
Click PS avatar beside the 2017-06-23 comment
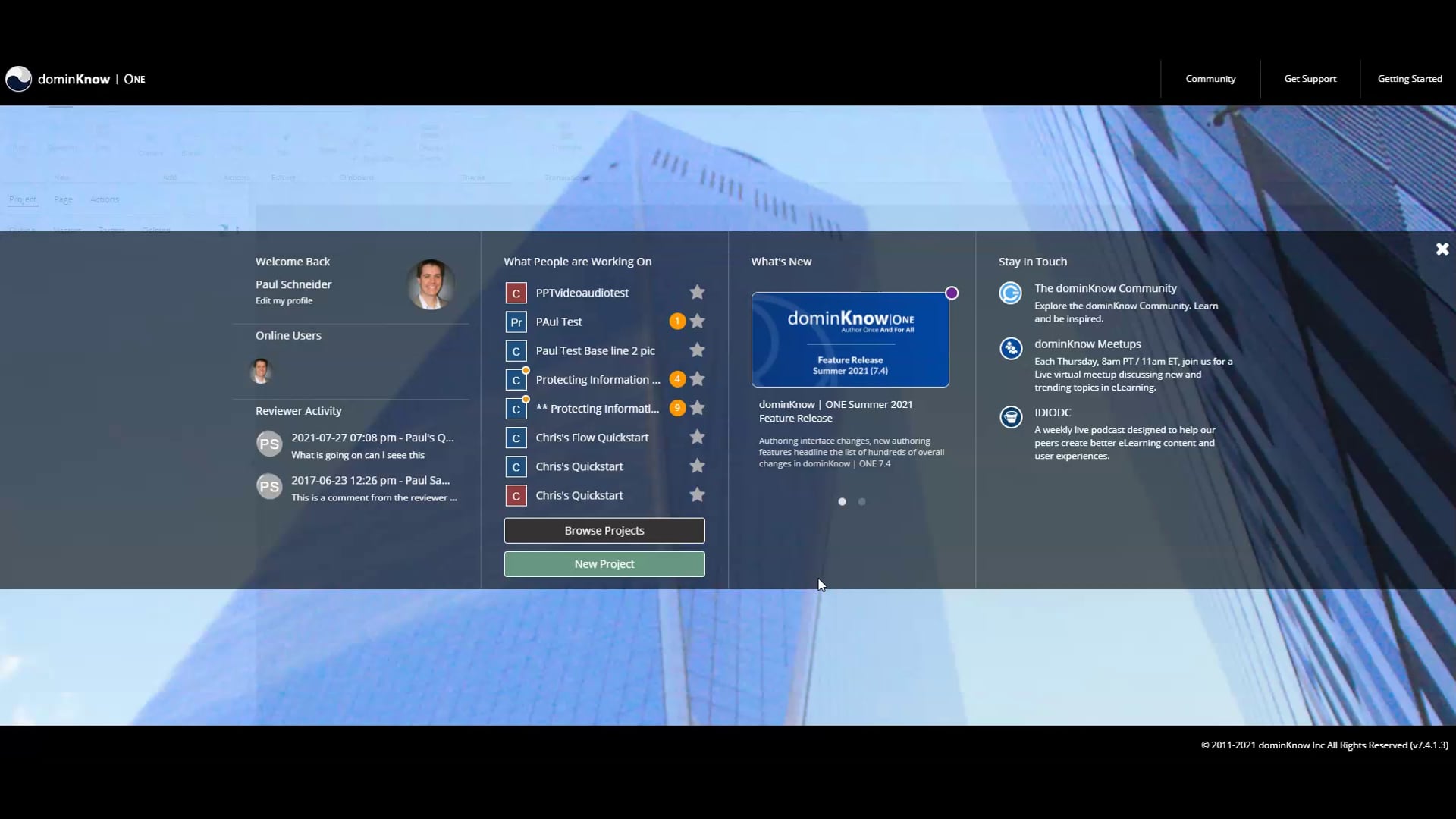point(269,486)
